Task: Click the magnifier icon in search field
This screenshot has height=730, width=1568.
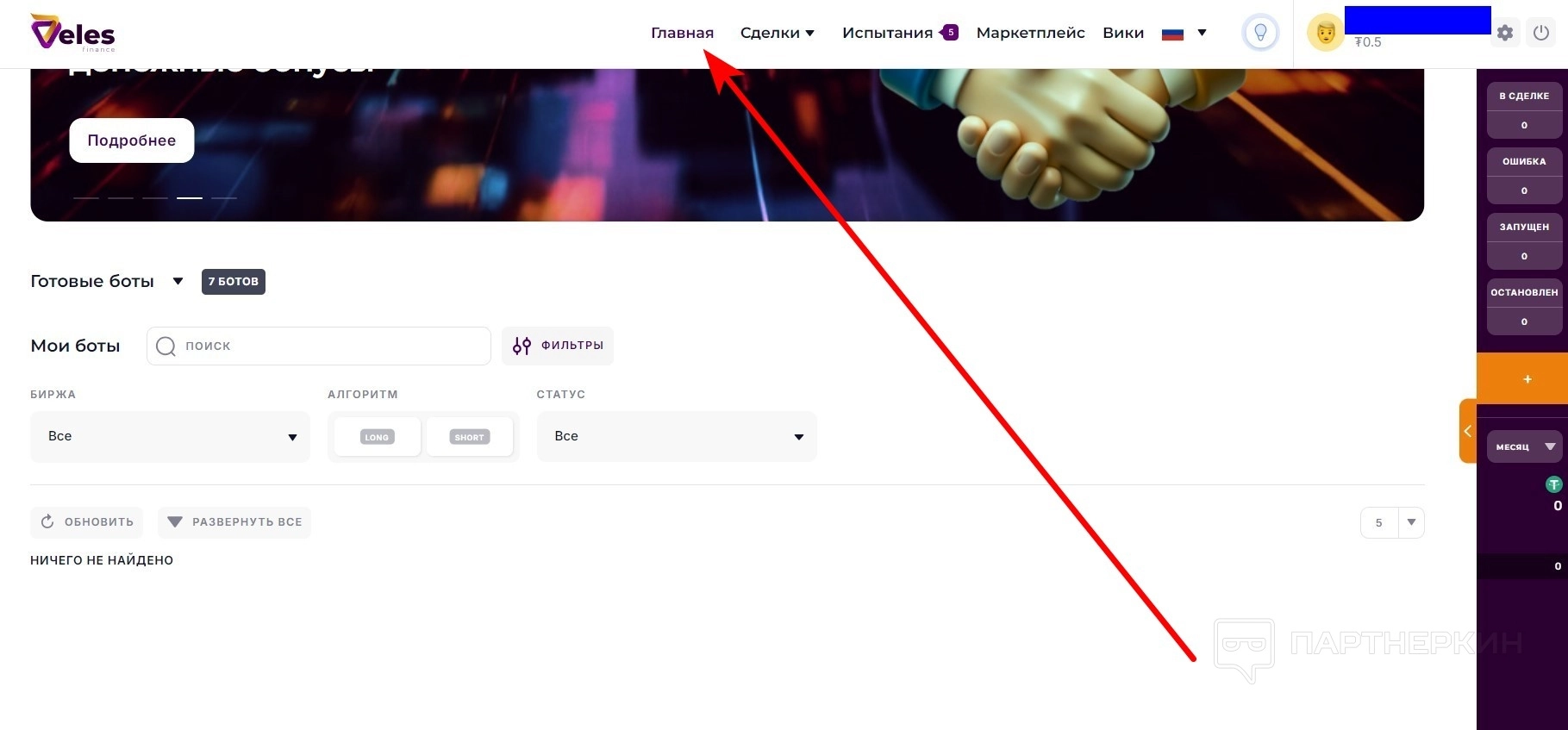Action: pyautogui.click(x=166, y=346)
